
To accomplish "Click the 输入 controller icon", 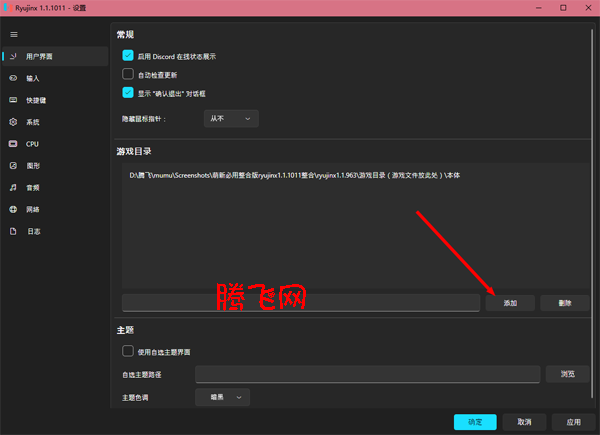I will tap(13, 78).
